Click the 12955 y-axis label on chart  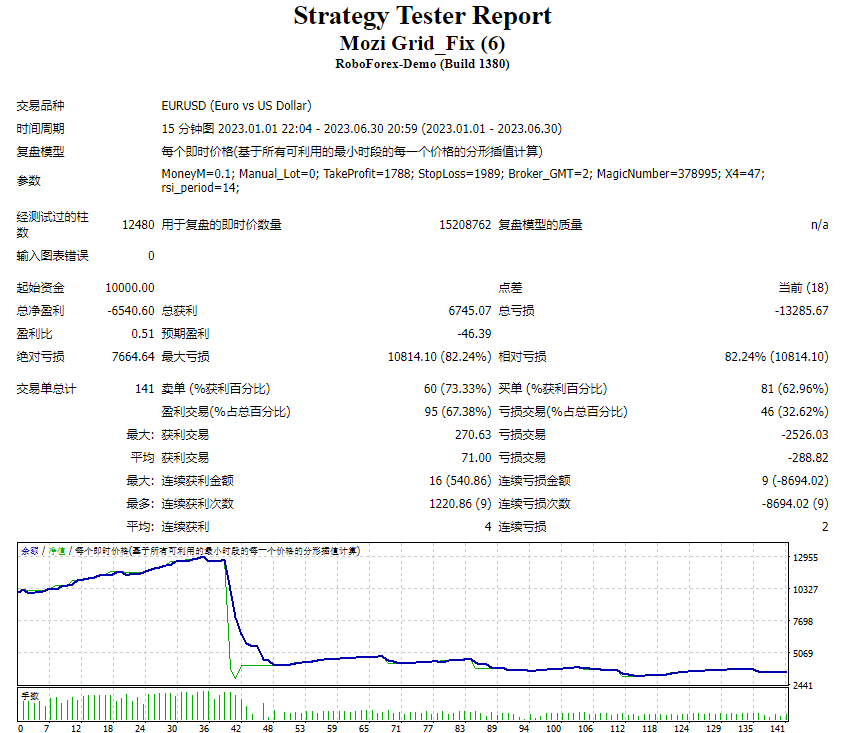pyautogui.click(x=806, y=558)
